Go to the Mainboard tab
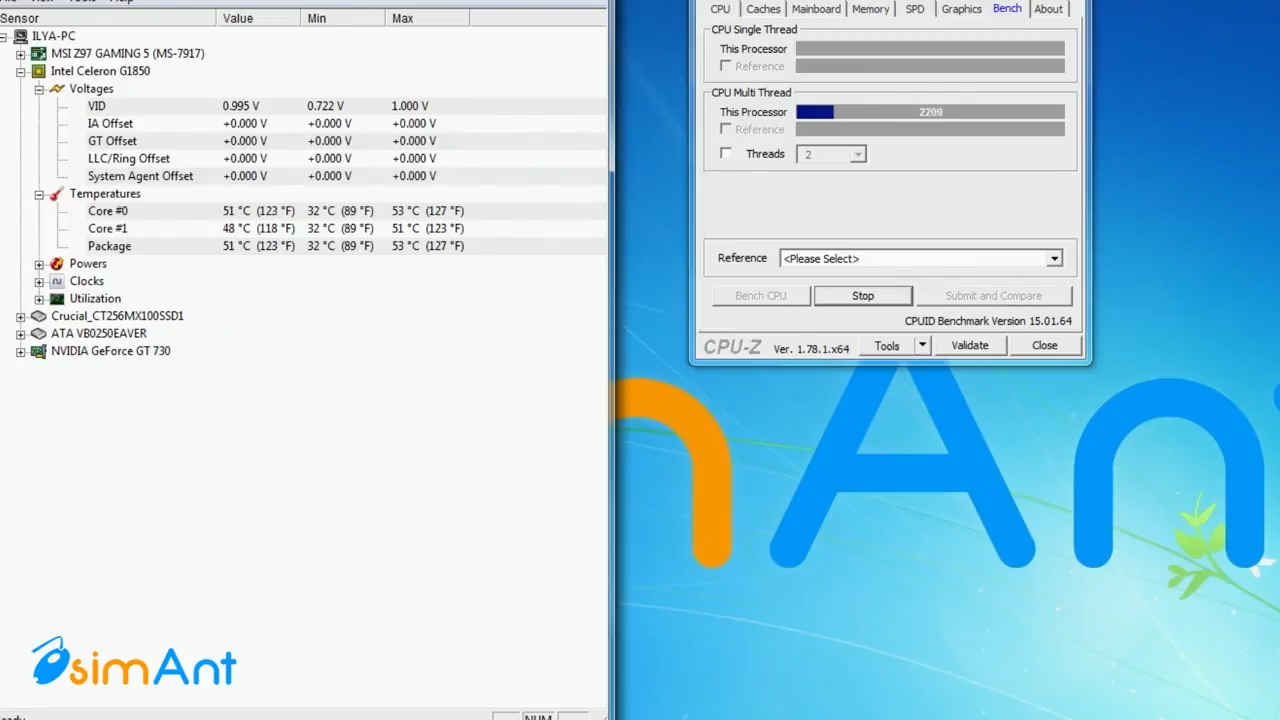 (x=816, y=9)
